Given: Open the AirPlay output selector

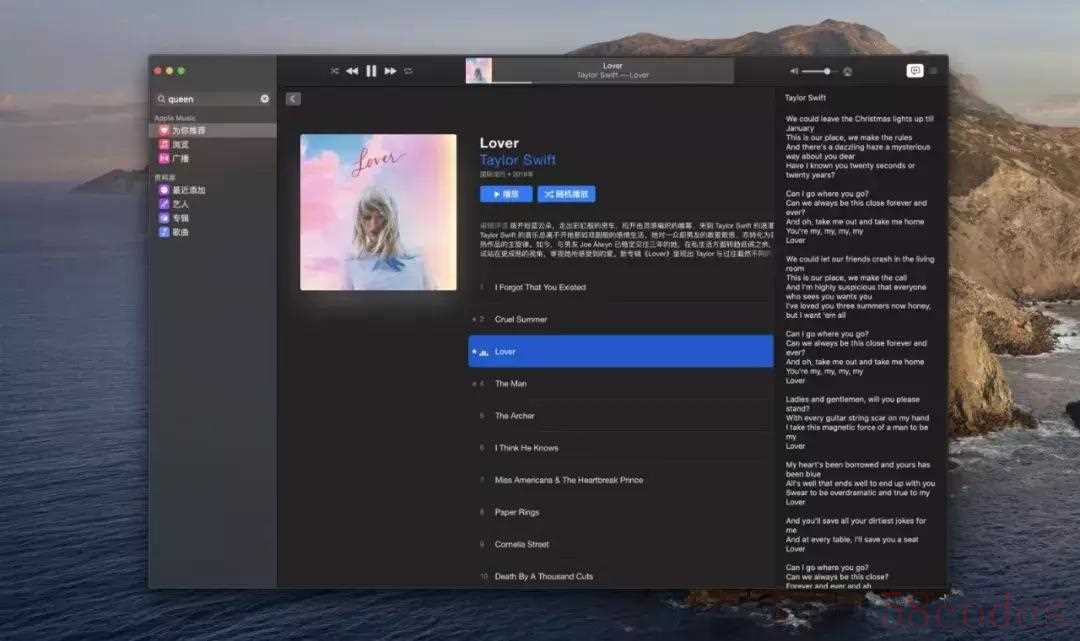Looking at the screenshot, I should pos(848,72).
